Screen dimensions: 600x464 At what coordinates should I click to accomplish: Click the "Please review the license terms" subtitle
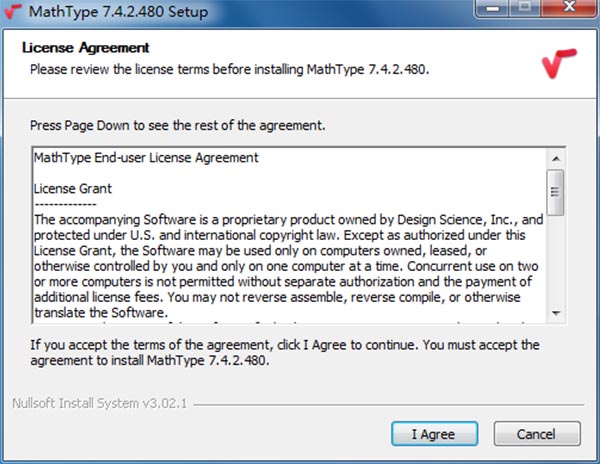coord(230,69)
